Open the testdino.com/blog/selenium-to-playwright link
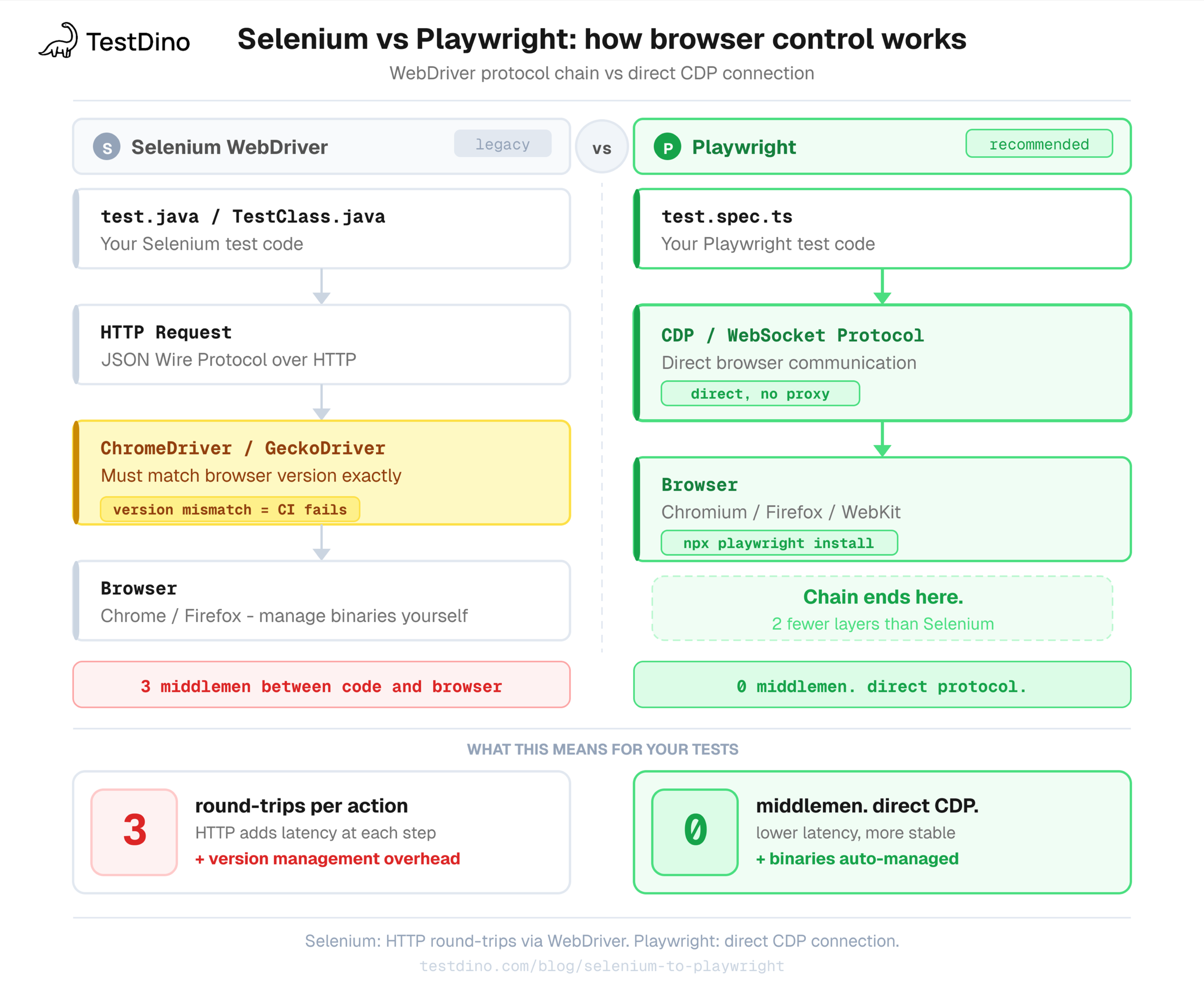The width and height of the screenshot is (1204, 1000). tap(602, 966)
